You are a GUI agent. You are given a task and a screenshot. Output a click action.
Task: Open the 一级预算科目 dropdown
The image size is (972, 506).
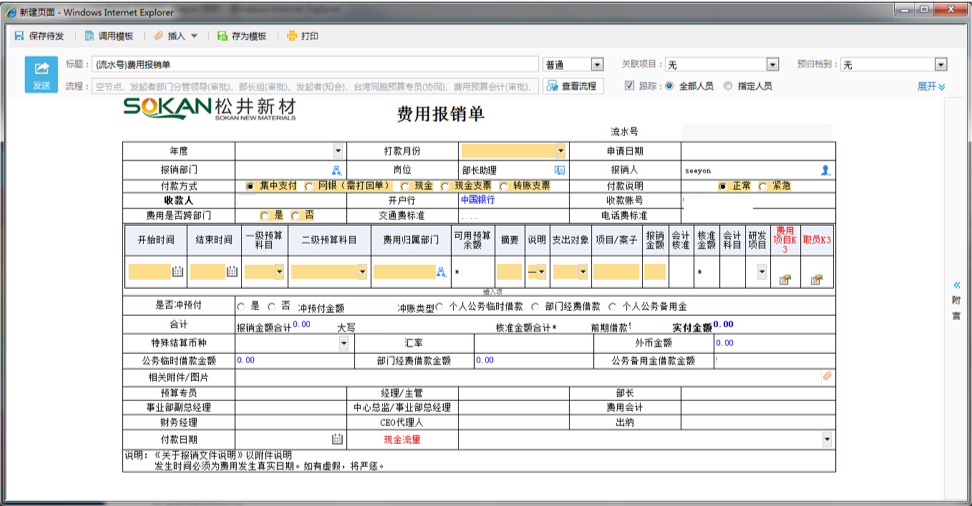[x=279, y=272]
